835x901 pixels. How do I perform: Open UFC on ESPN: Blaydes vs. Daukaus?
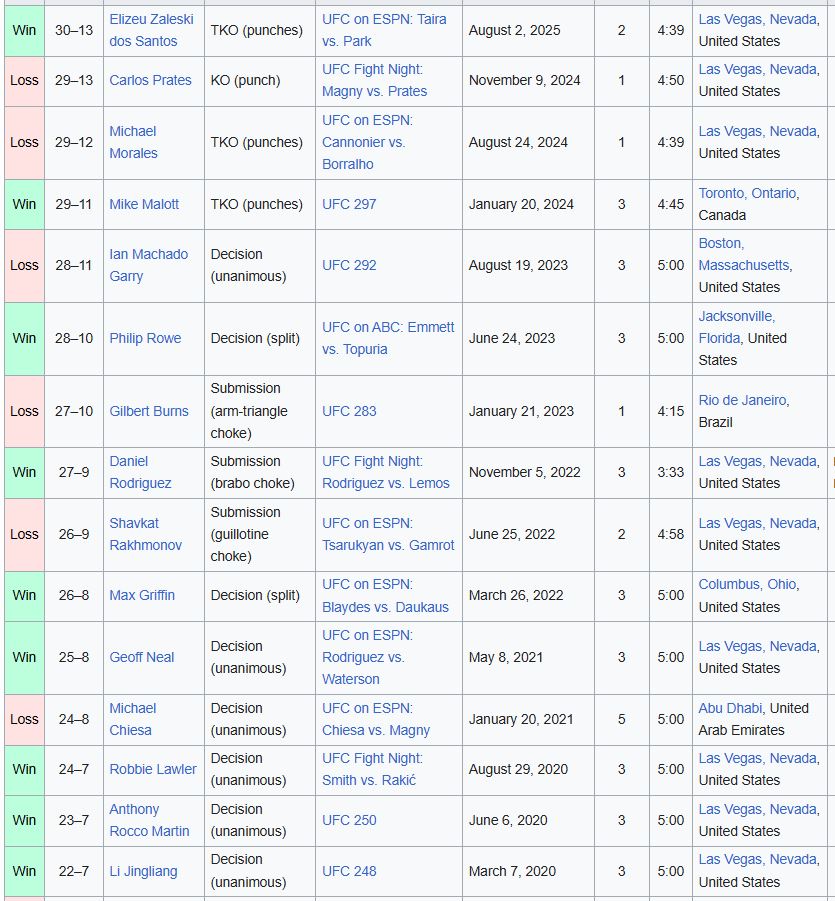tap(385, 595)
